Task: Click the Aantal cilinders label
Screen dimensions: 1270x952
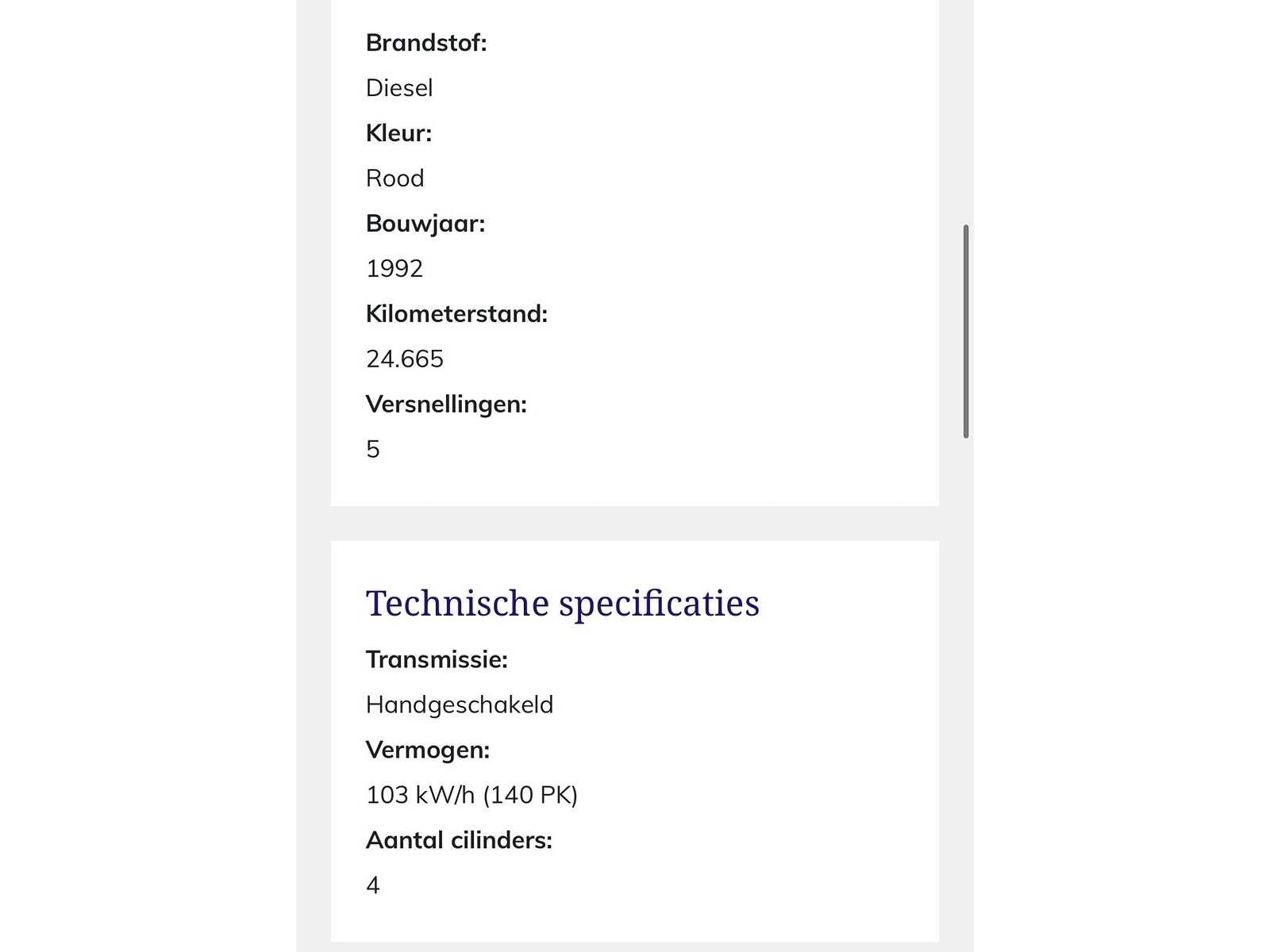Action: tap(459, 840)
